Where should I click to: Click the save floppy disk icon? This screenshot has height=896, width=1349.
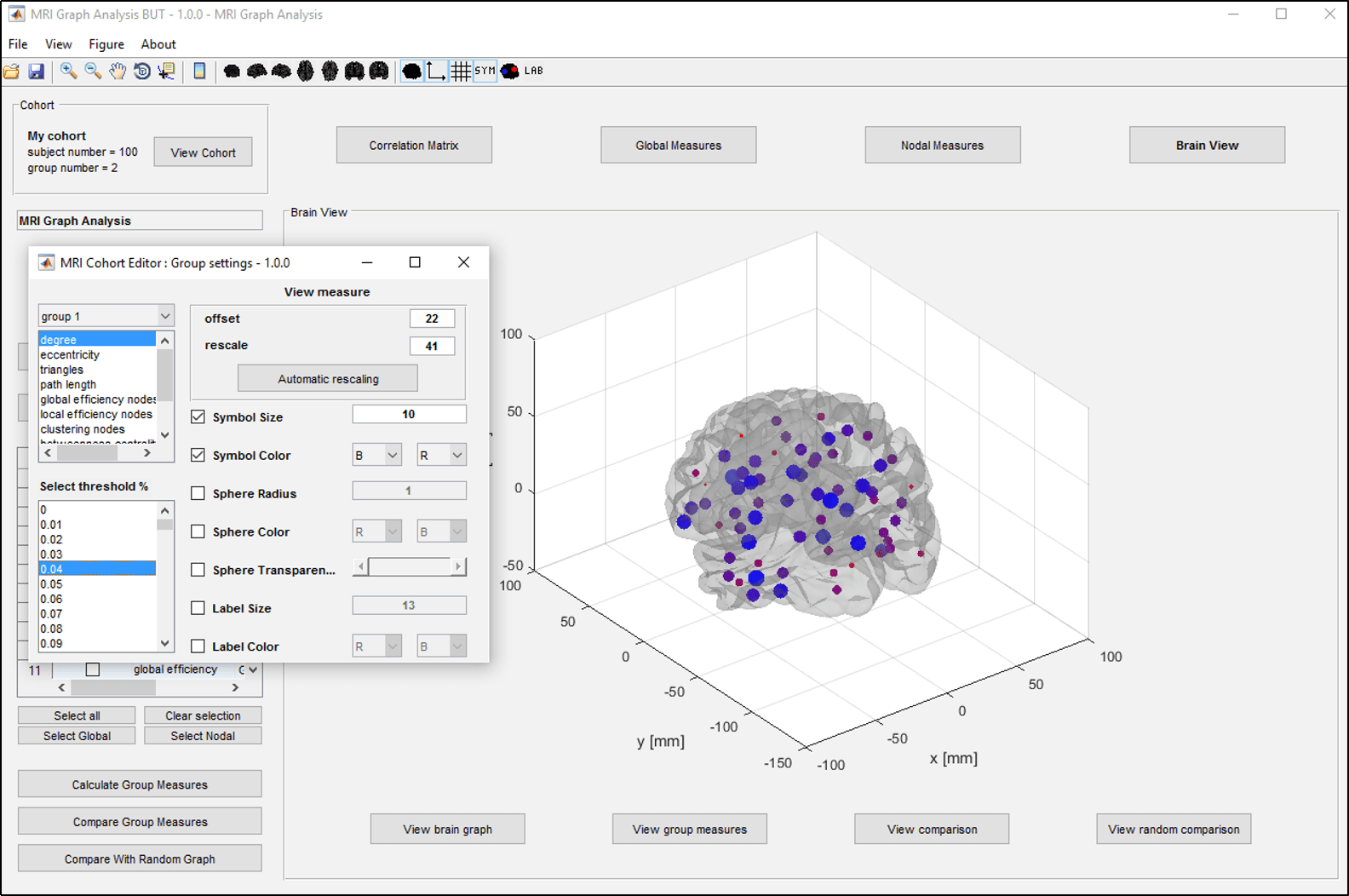37,72
